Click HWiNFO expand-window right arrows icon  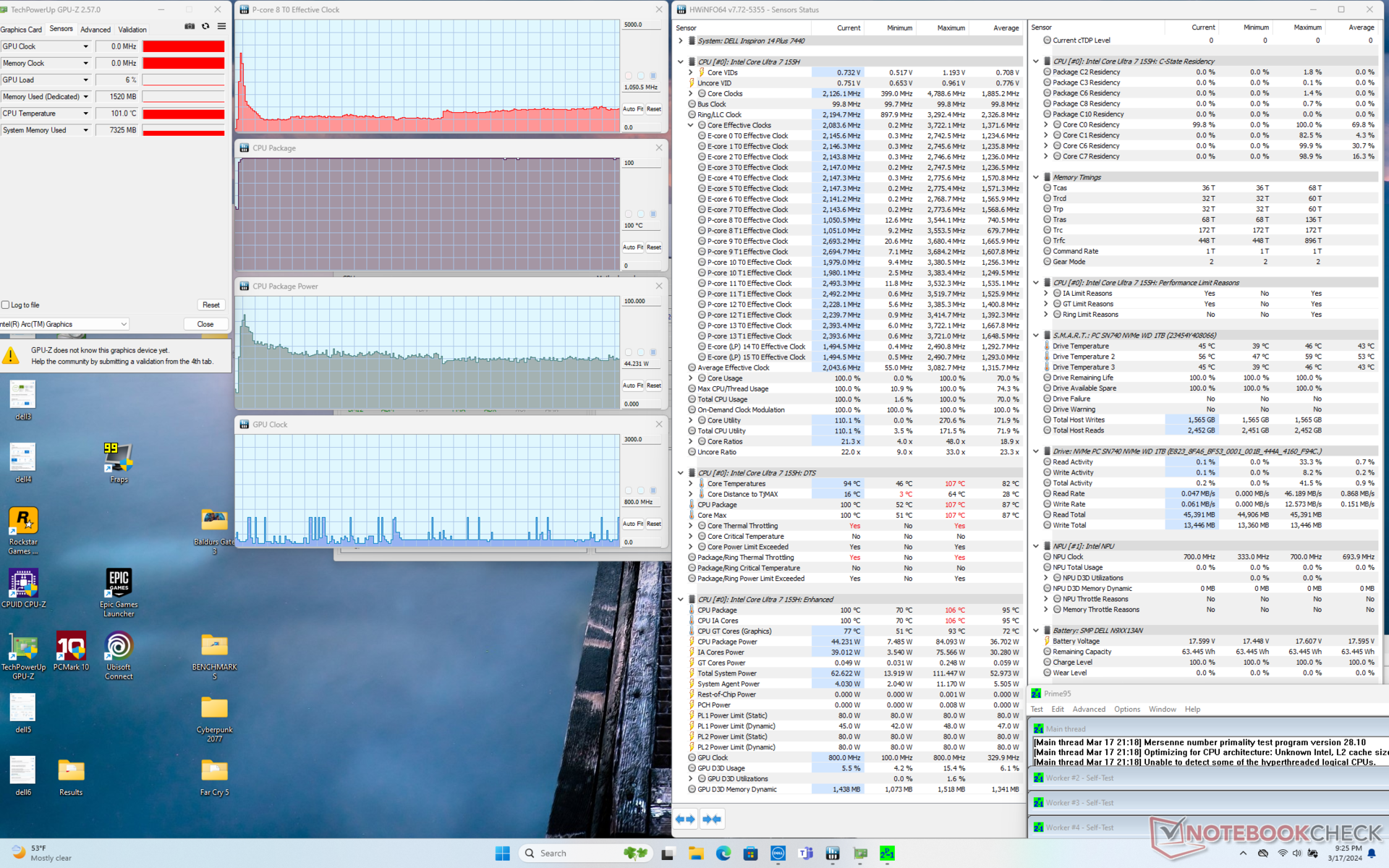[685, 819]
